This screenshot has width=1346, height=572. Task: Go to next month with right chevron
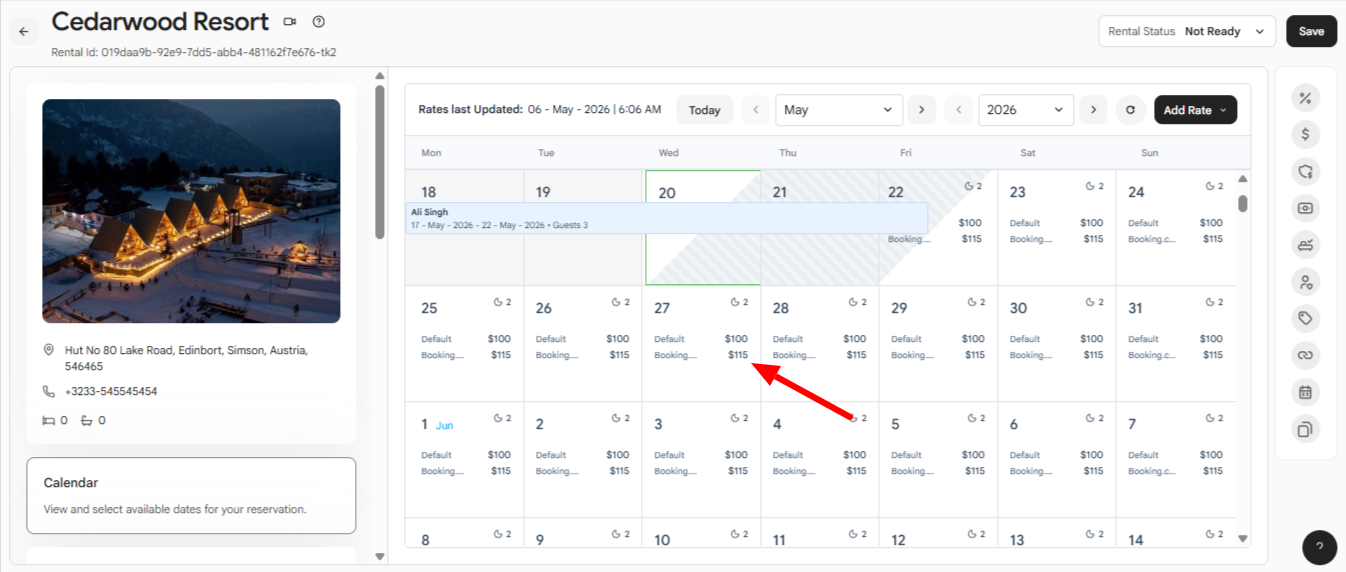[922, 110]
